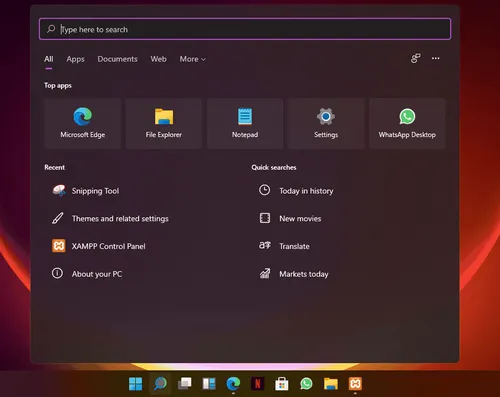Open XAMPP on taskbar

point(355,384)
